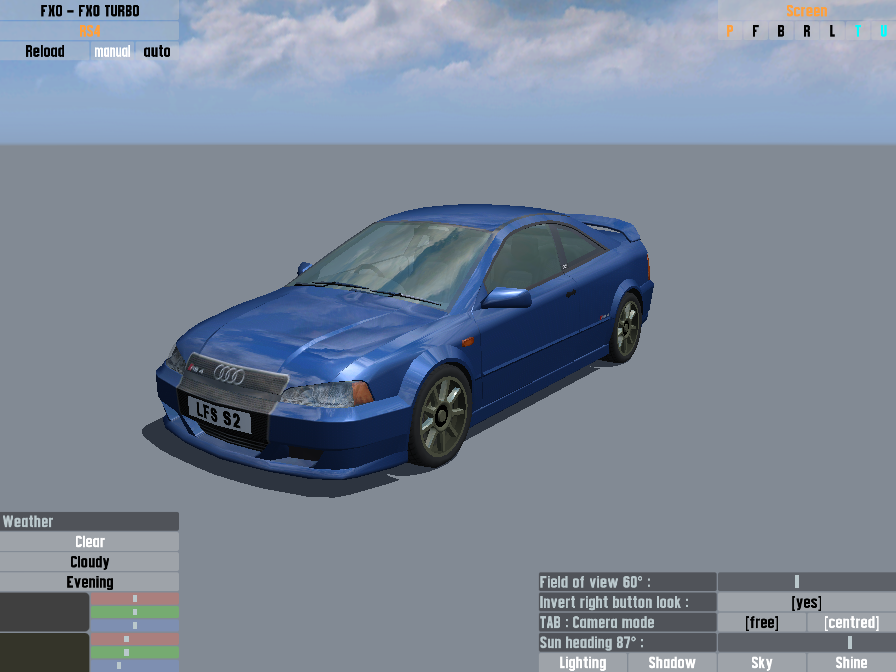Screen dimensions: 896x672
Task: Select the F view button
Action: coord(755,31)
